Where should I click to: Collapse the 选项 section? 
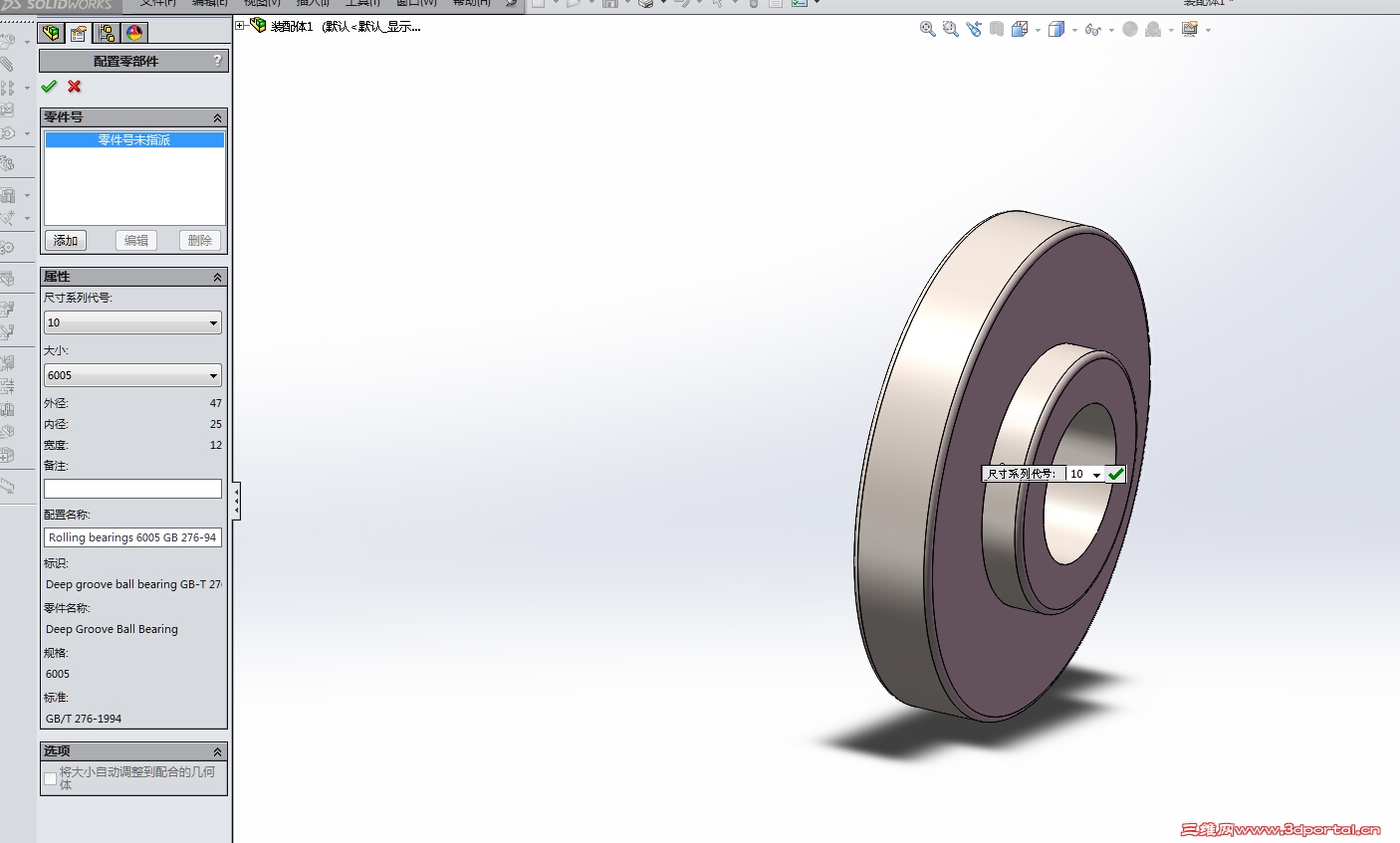pos(217,751)
